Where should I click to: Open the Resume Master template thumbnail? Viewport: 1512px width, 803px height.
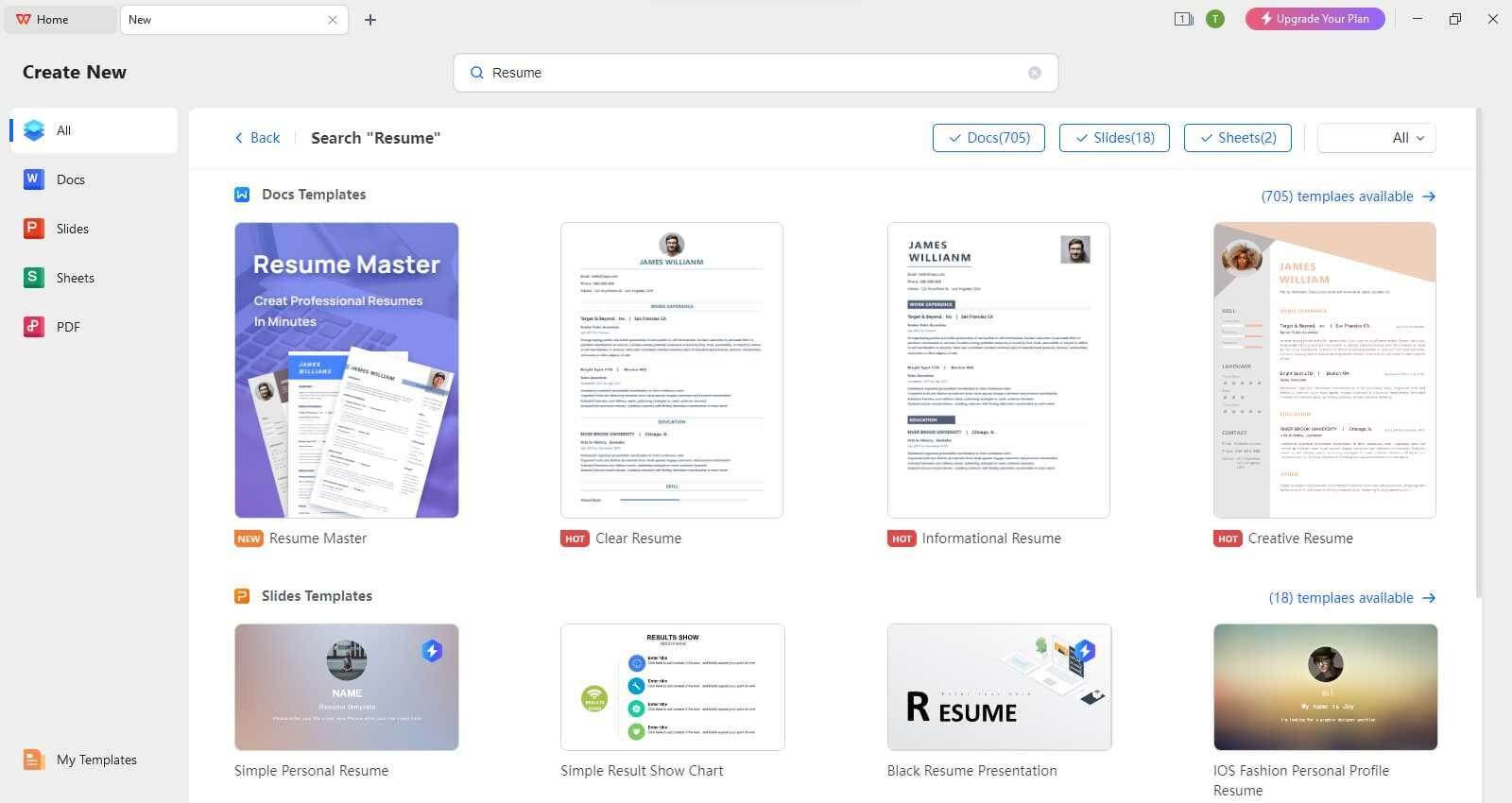click(x=347, y=370)
